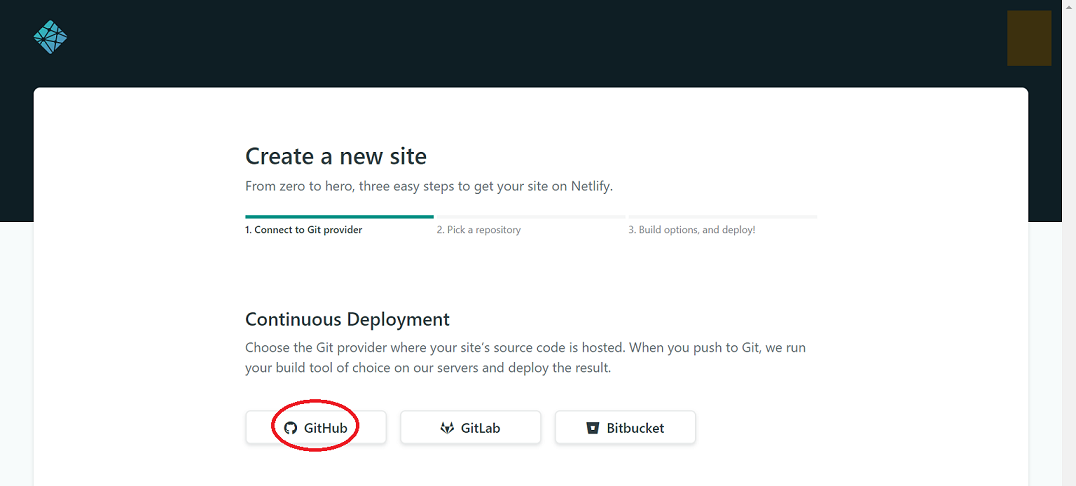This screenshot has width=1076, height=486.
Task: Click the Bitbucket bucket icon
Action: click(x=593, y=428)
